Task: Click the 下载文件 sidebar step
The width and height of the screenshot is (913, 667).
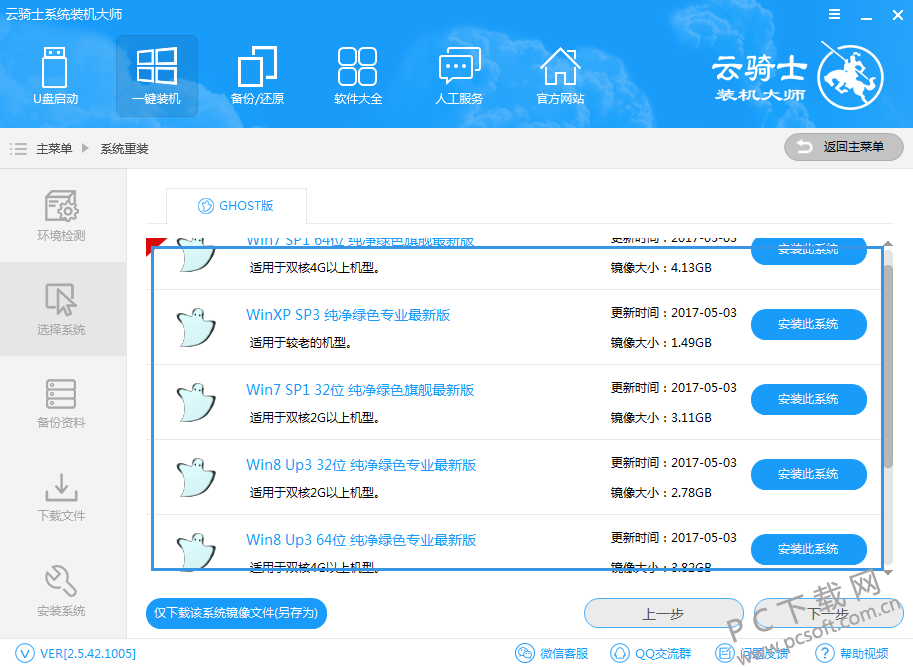Action: click(62, 497)
